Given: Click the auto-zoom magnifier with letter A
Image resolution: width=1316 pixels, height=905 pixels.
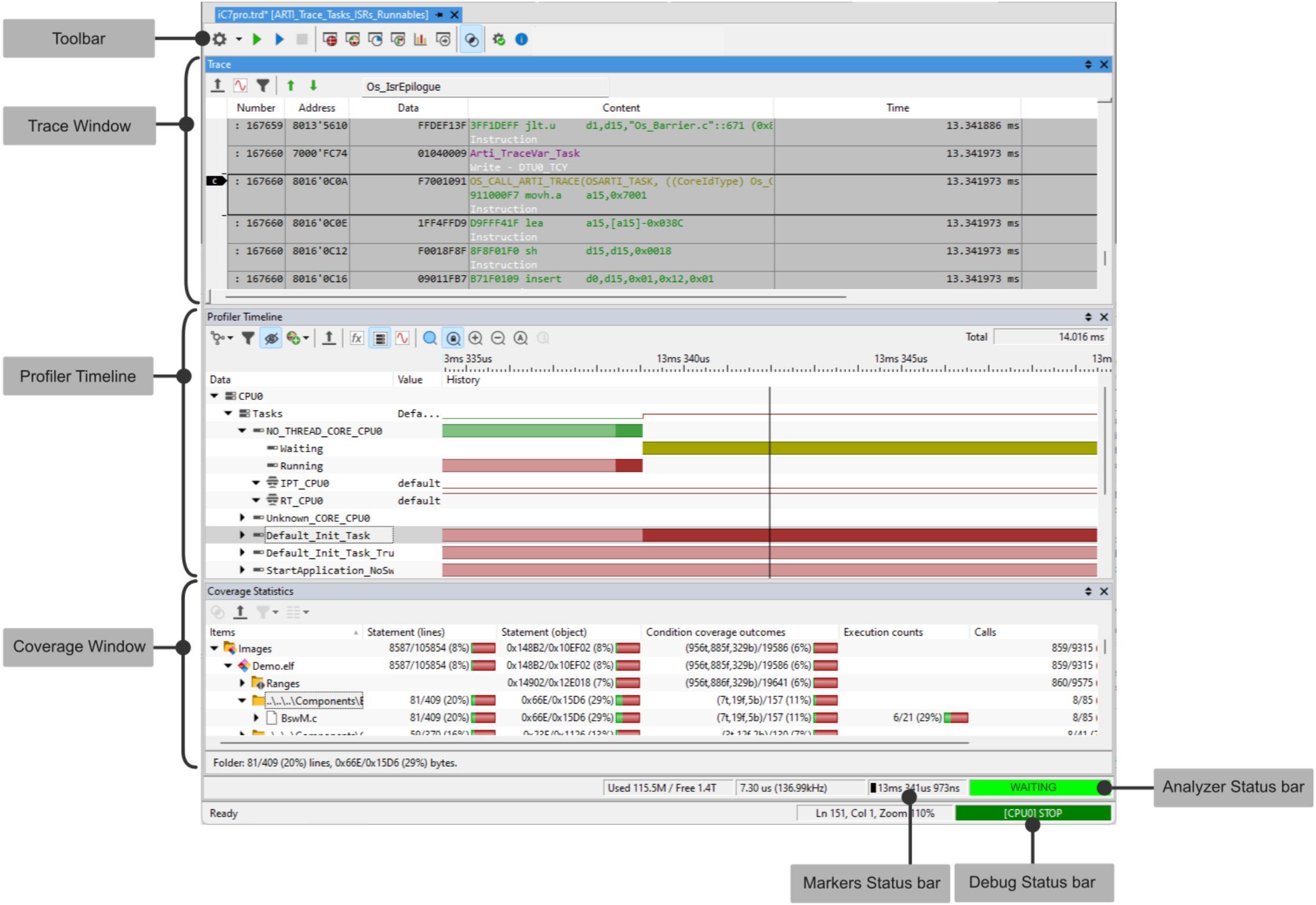Looking at the screenshot, I should point(521,338).
